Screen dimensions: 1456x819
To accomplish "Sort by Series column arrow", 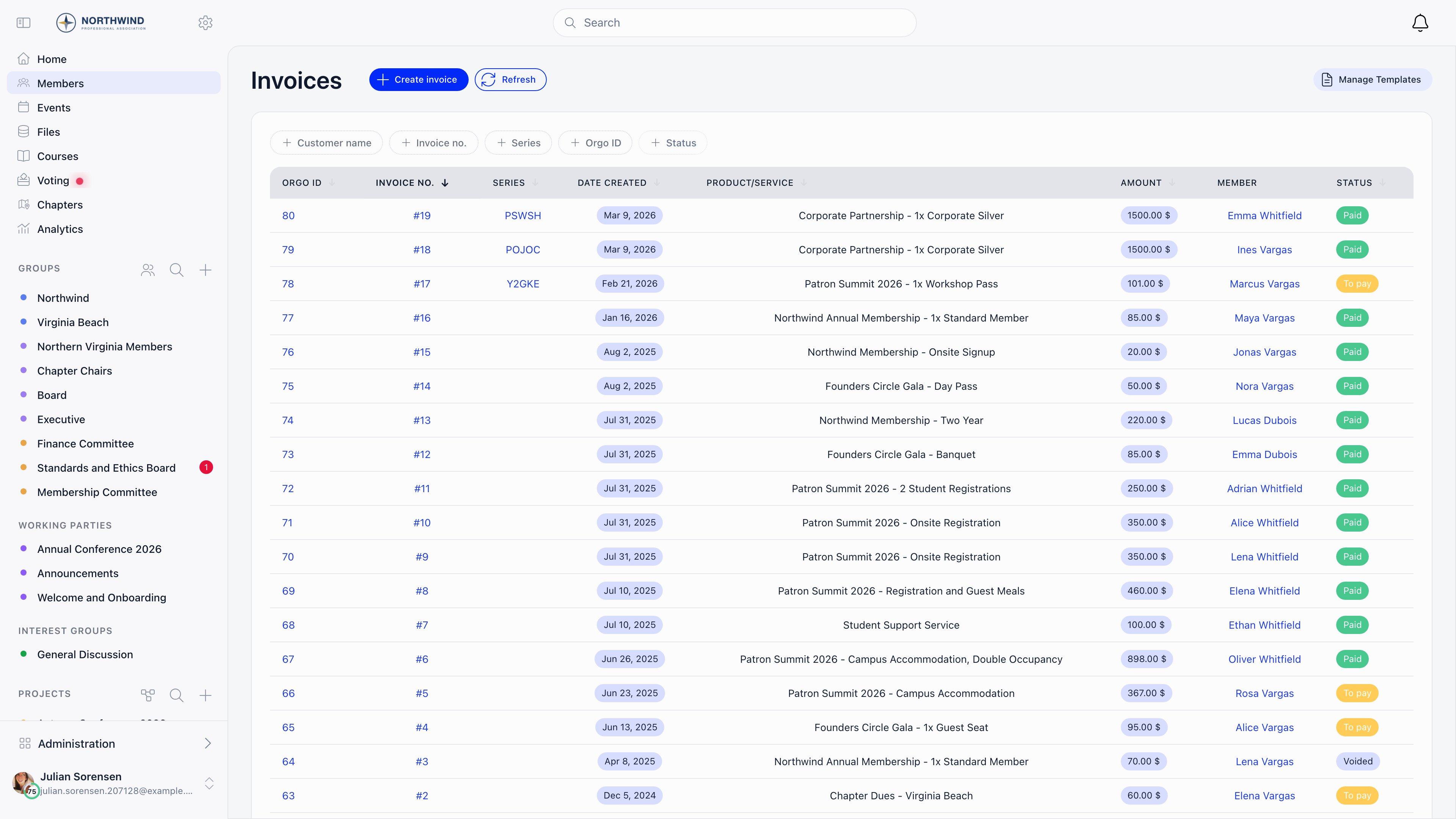I will [535, 182].
